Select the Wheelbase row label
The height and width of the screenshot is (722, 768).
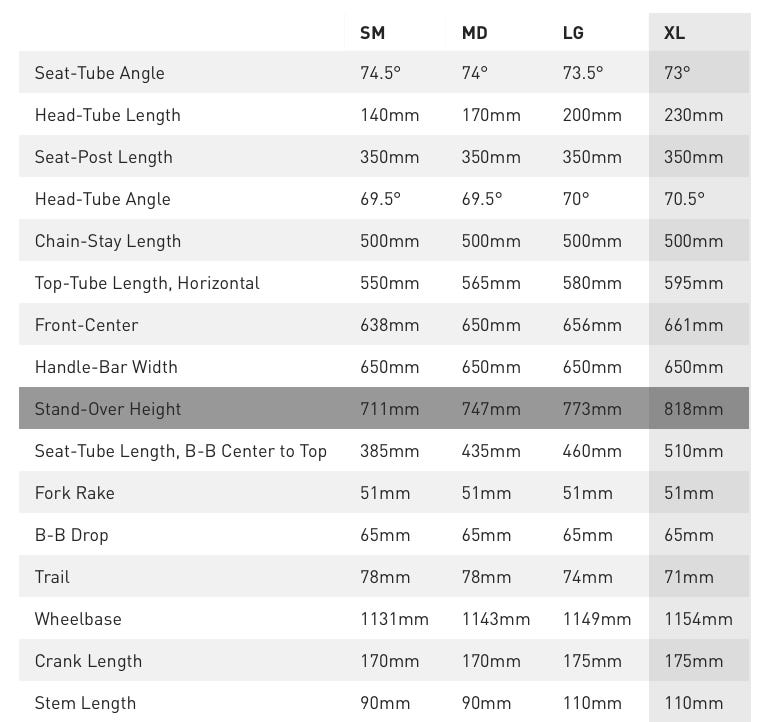click(x=78, y=619)
